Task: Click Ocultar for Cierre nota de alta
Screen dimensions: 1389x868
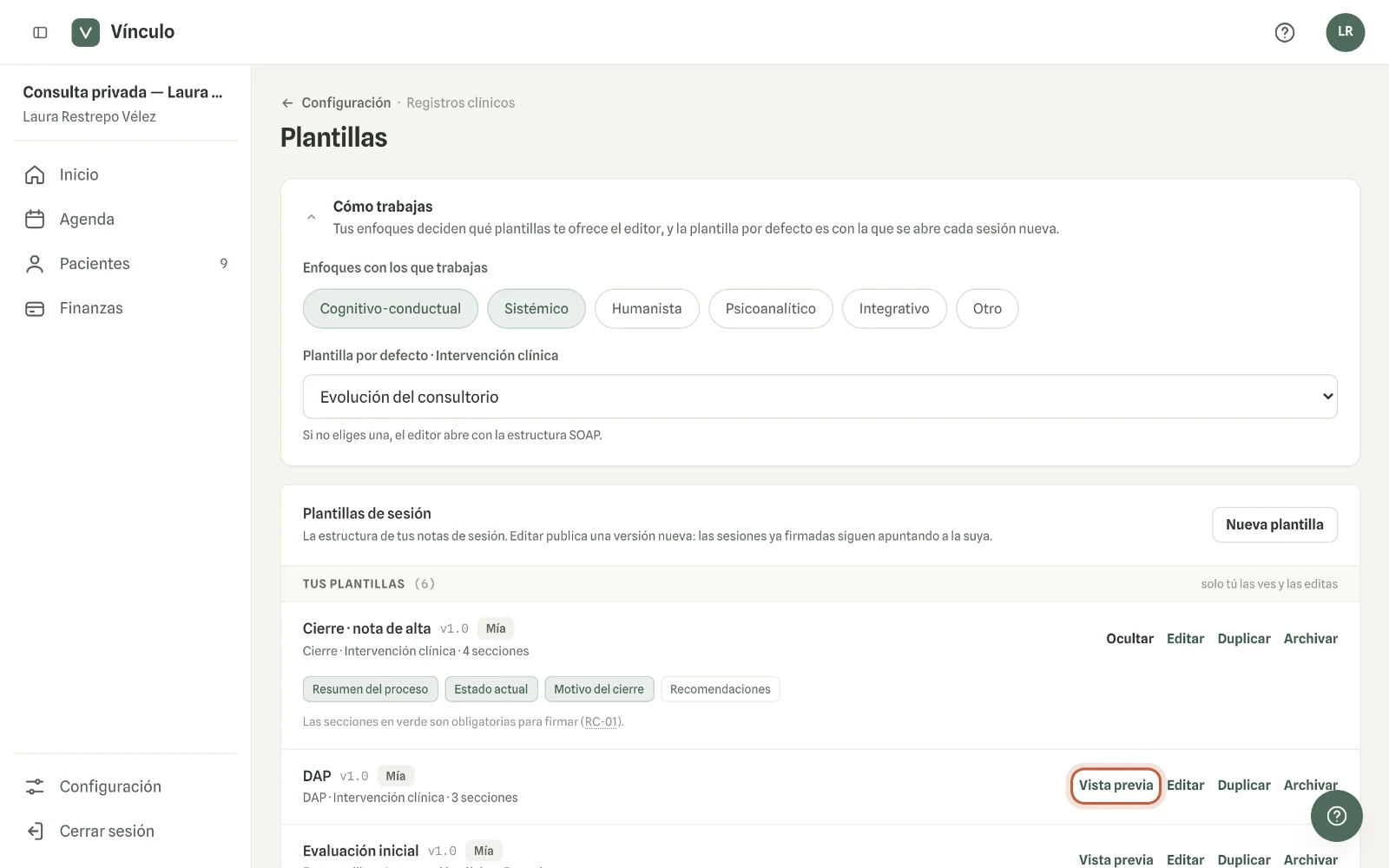Action: pos(1129,638)
